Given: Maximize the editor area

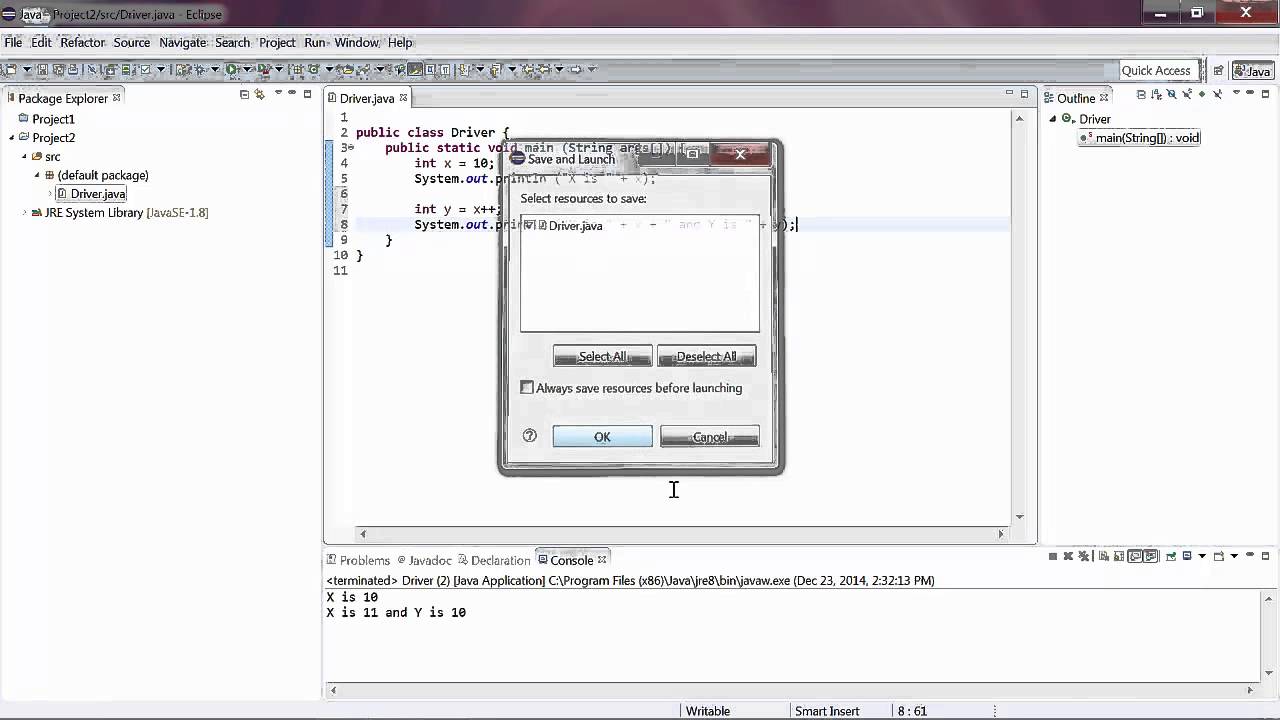Looking at the screenshot, I should tap(1024, 94).
